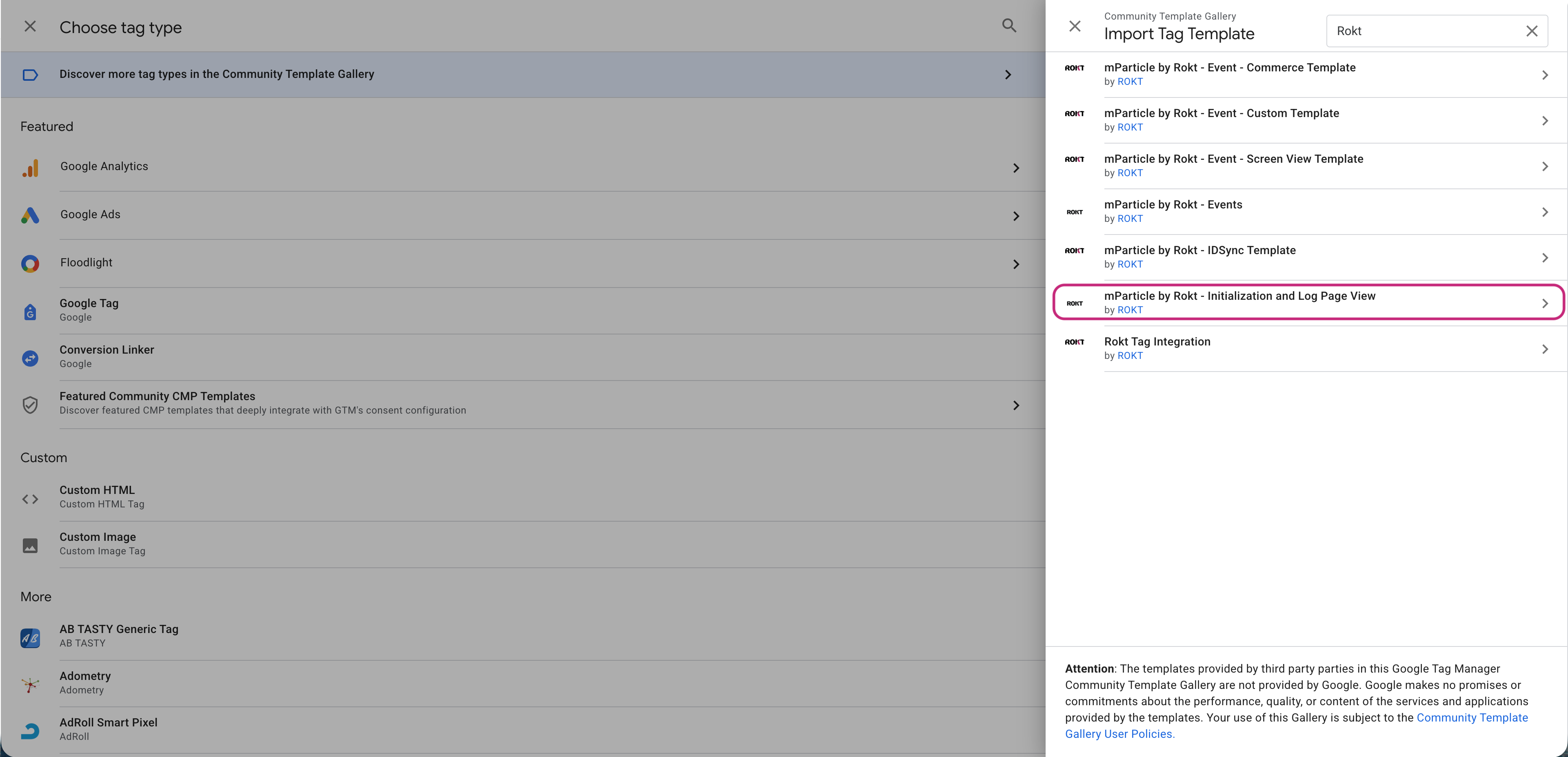
Task: Open the ROKT author link under IDSync Template
Action: tap(1130, 264)
